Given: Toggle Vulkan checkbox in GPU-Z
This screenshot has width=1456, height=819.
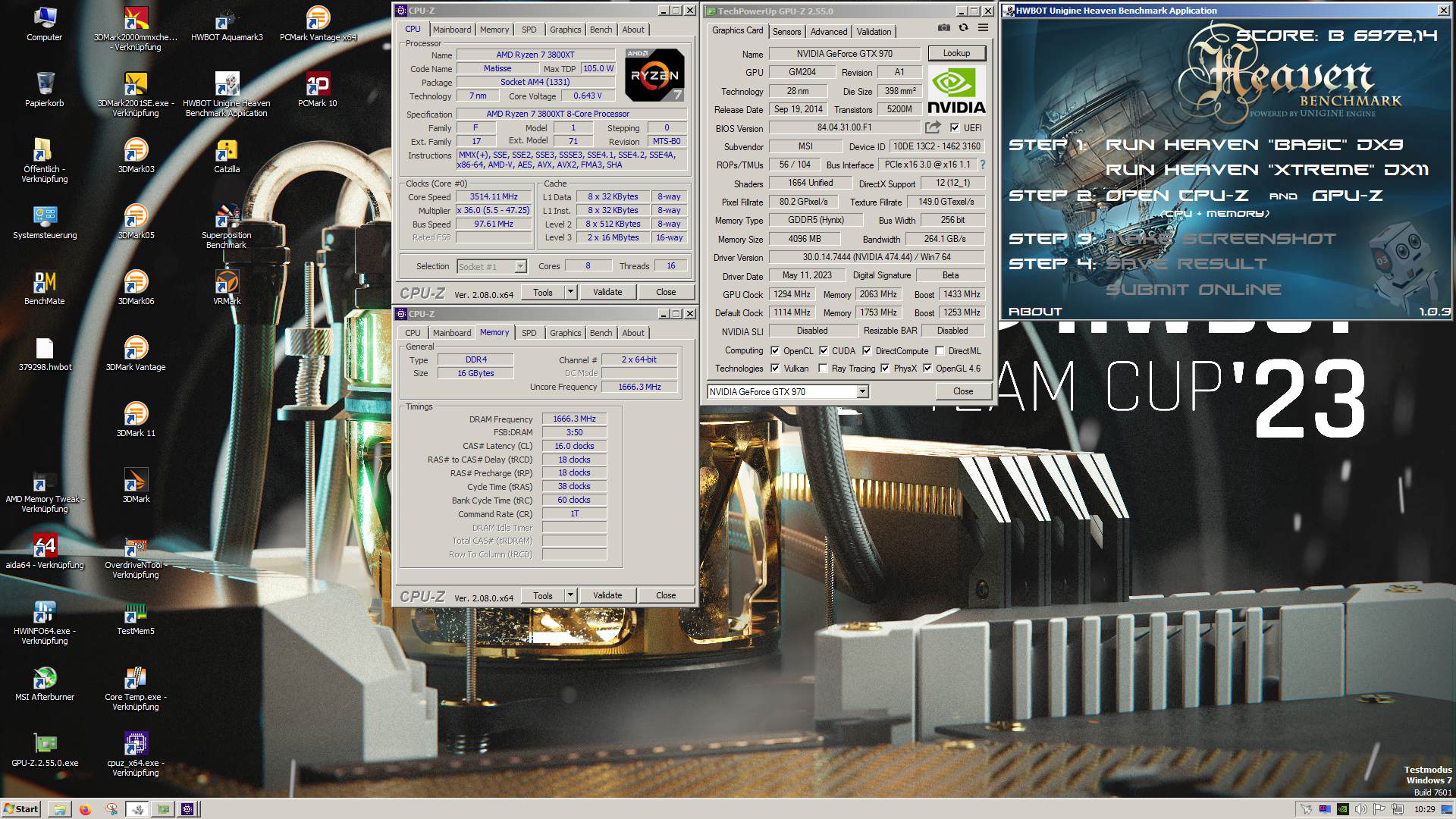Looking at the screenshot, I should (775, 368).
